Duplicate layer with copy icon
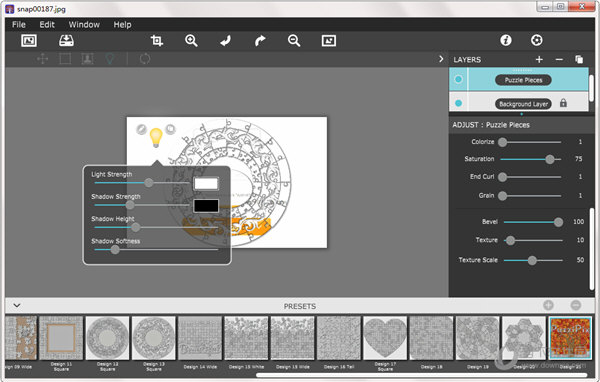The image size is (600, 382). coord(579,59)
